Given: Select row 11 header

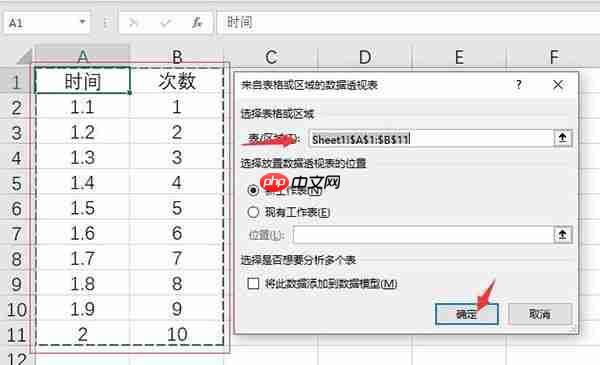Looking at the screenshot, I should pyautogui.click(x=16, y=335).
